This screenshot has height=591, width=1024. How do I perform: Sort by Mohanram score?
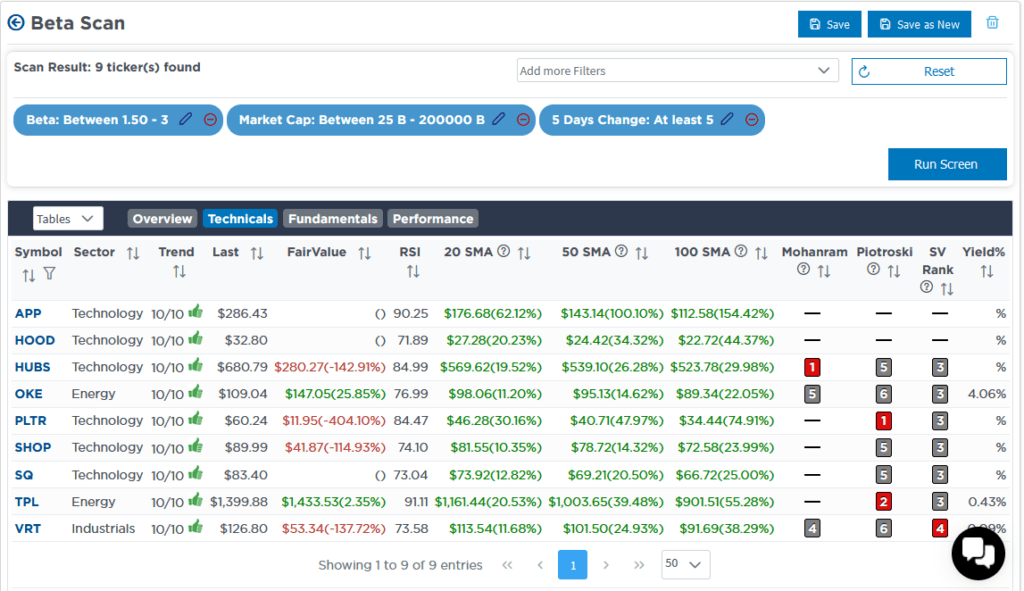(x=824, y=271)
